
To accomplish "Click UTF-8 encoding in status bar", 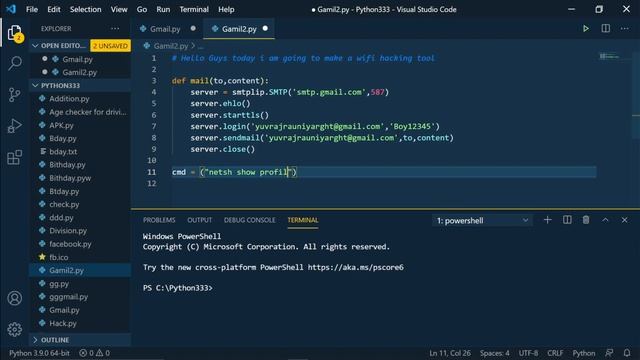I will [x=528, y=353].
